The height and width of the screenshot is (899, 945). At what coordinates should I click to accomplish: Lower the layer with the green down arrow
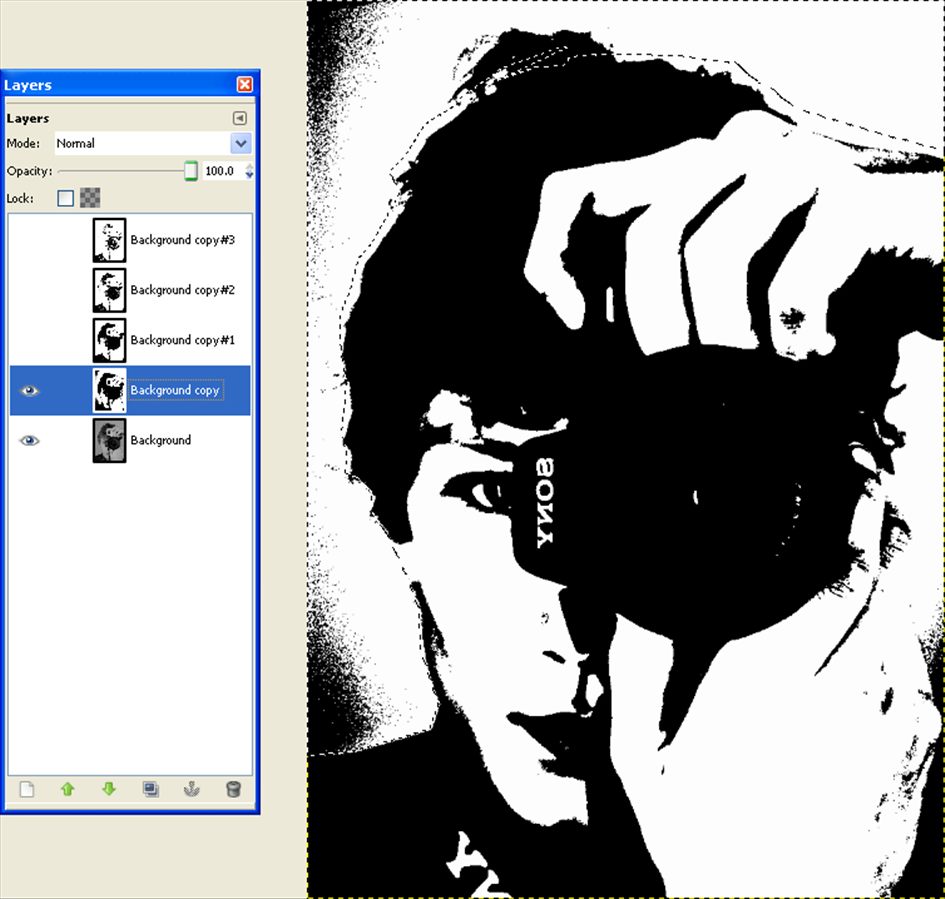pyautogui.click(x=109, y=789)
